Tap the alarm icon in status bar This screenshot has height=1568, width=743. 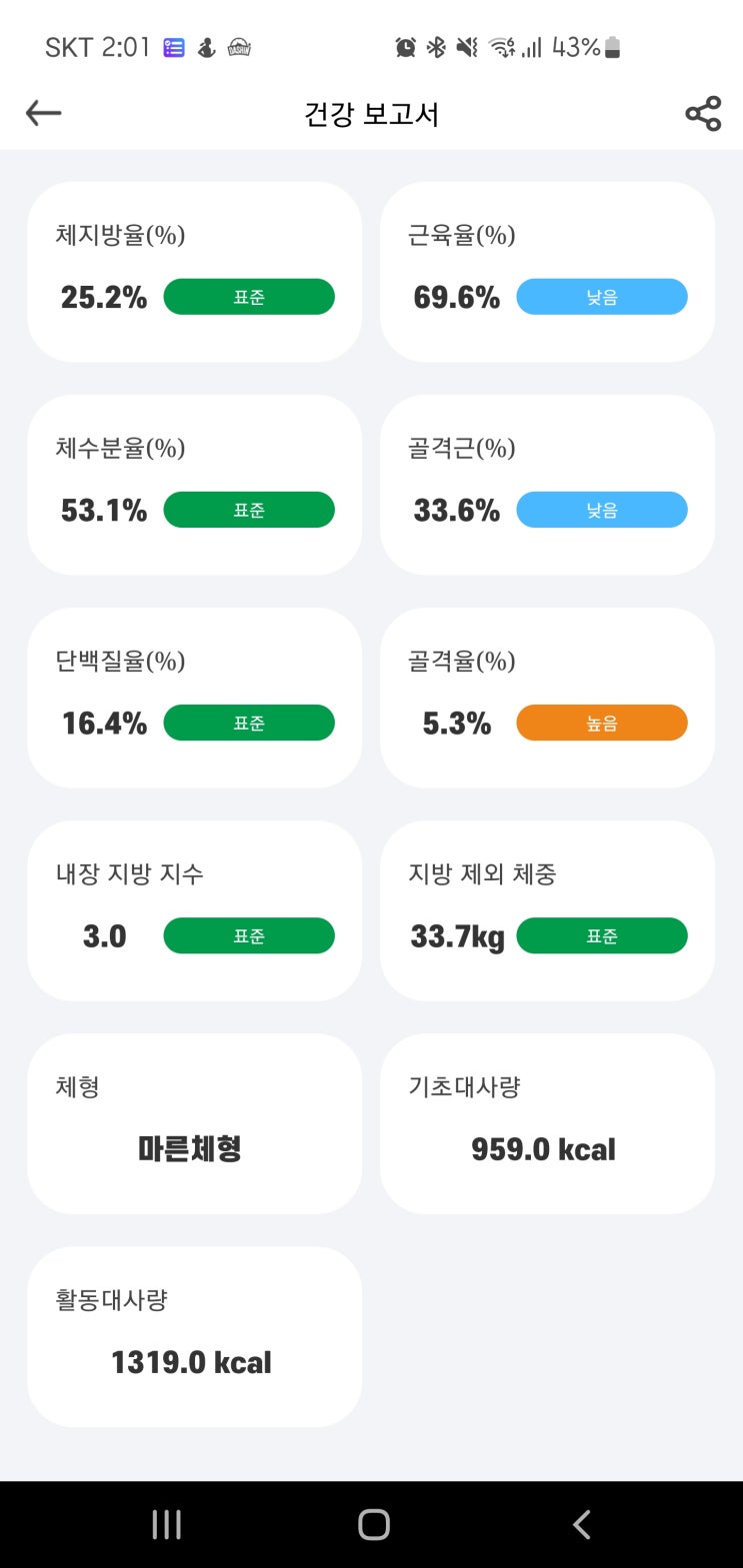[x=405, y=47]
